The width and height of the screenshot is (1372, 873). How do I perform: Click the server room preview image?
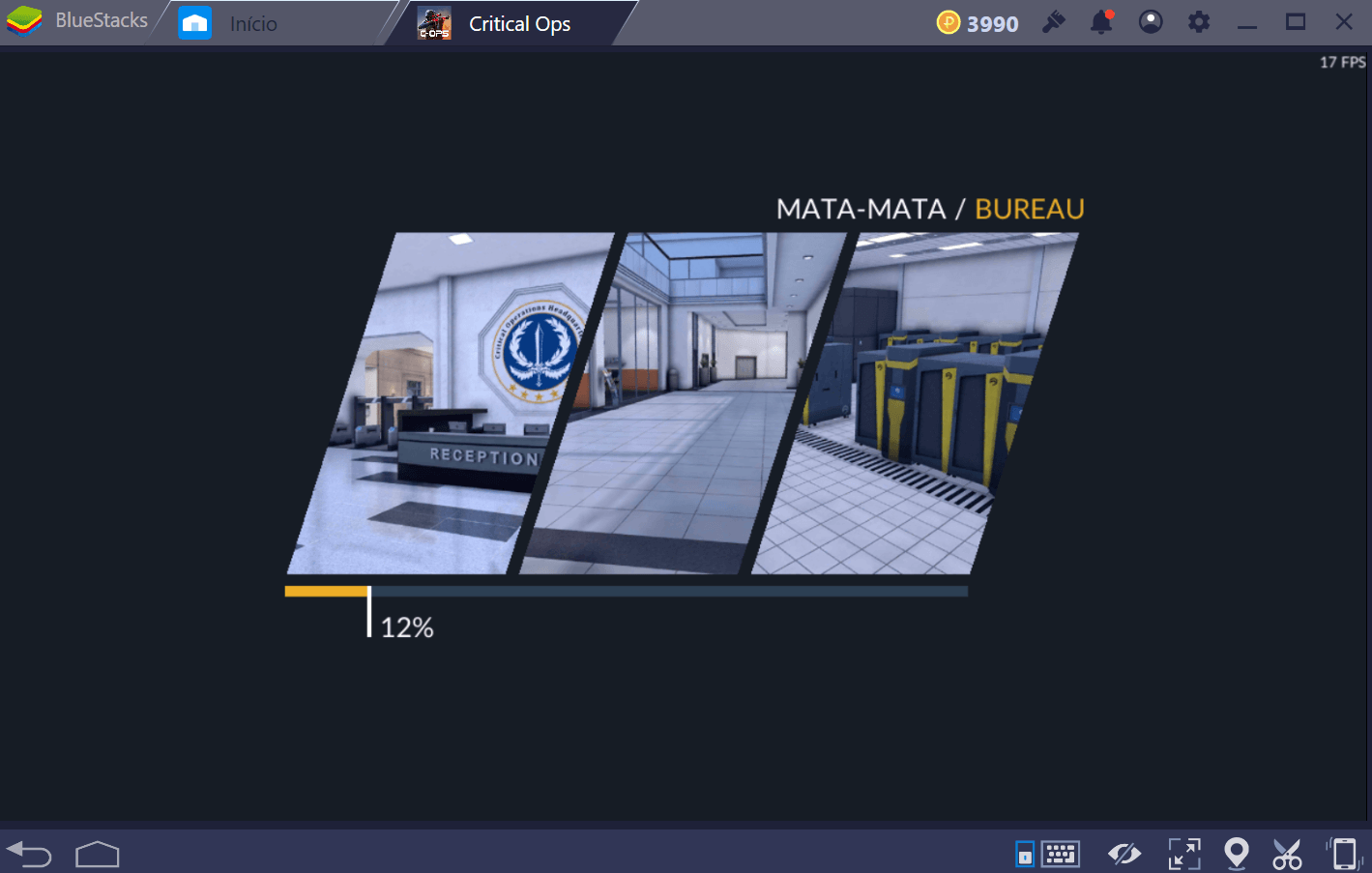[916, 403]
